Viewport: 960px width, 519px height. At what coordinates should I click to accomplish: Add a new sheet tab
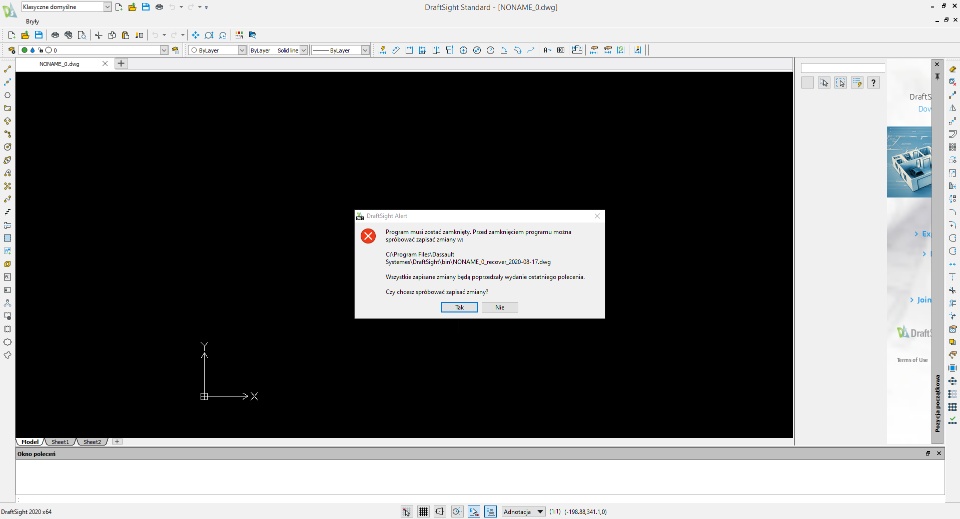[117, 441]
